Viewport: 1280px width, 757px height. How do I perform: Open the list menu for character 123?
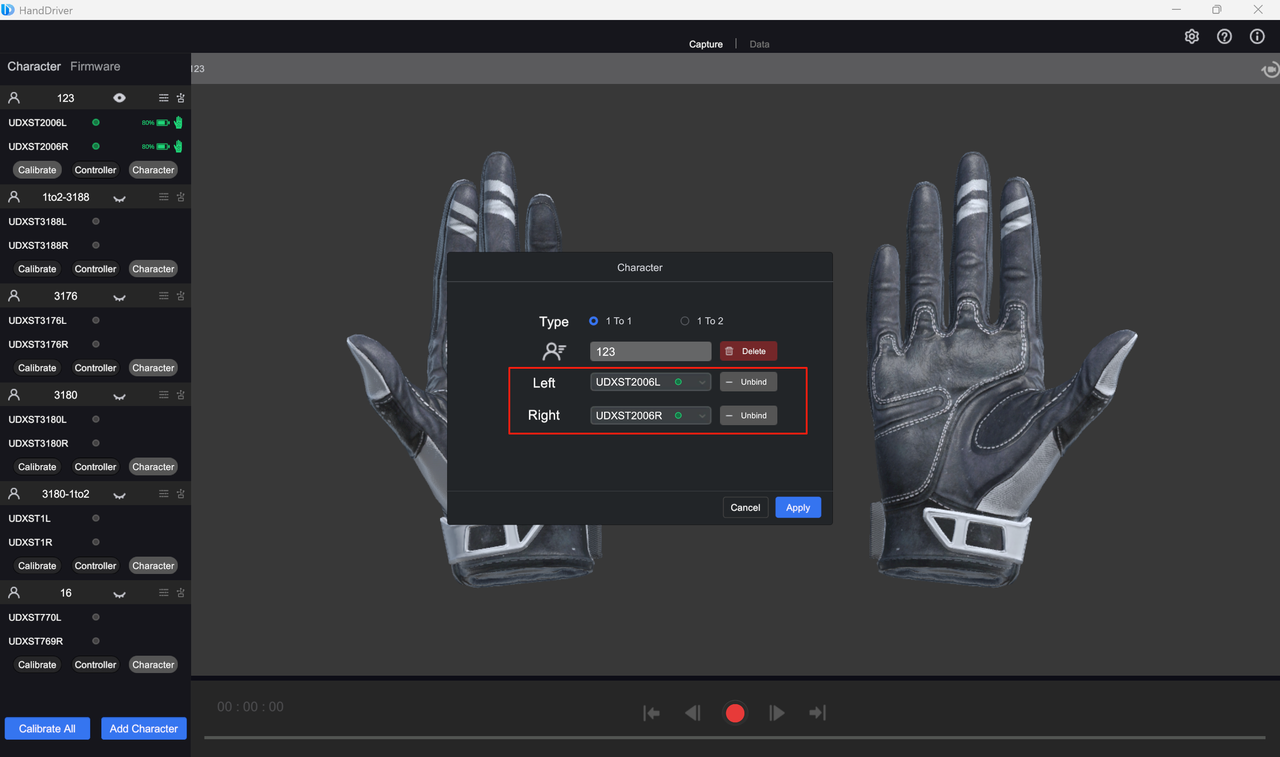(x=164, y=98)
